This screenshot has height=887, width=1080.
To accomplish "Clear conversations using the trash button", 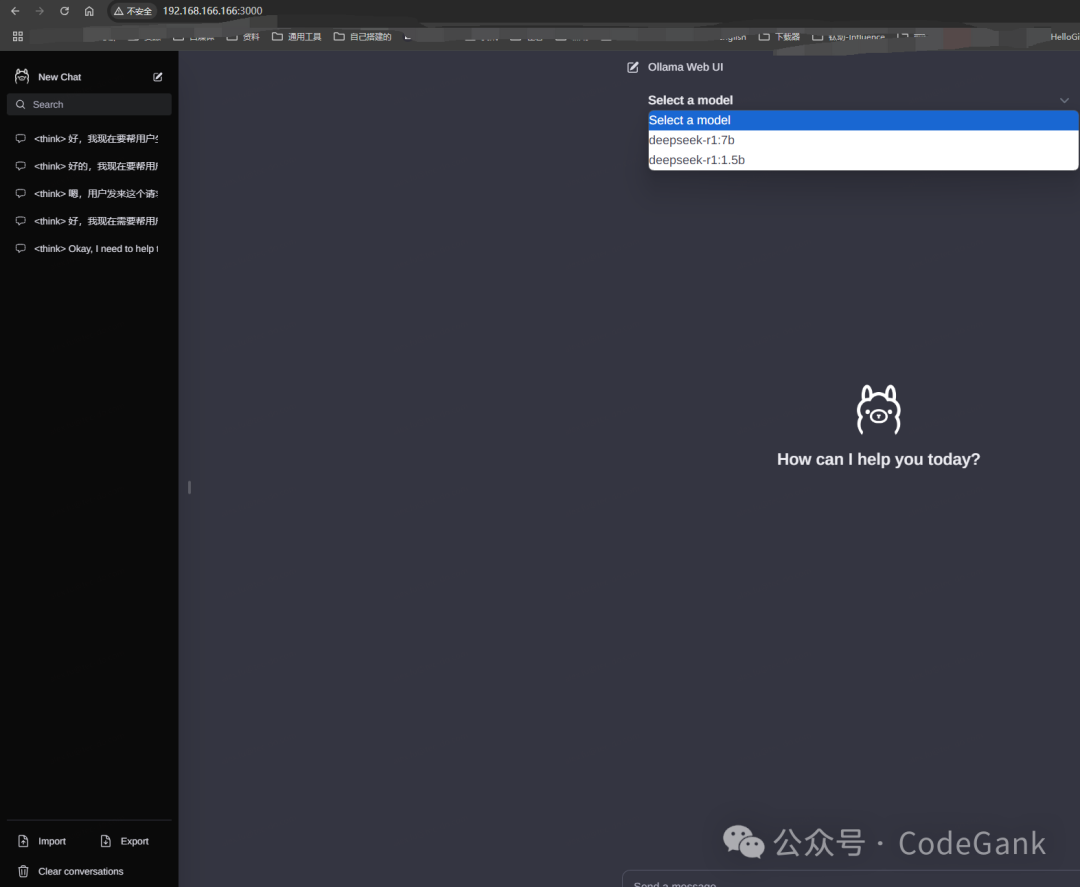I will tap(71, 871).
